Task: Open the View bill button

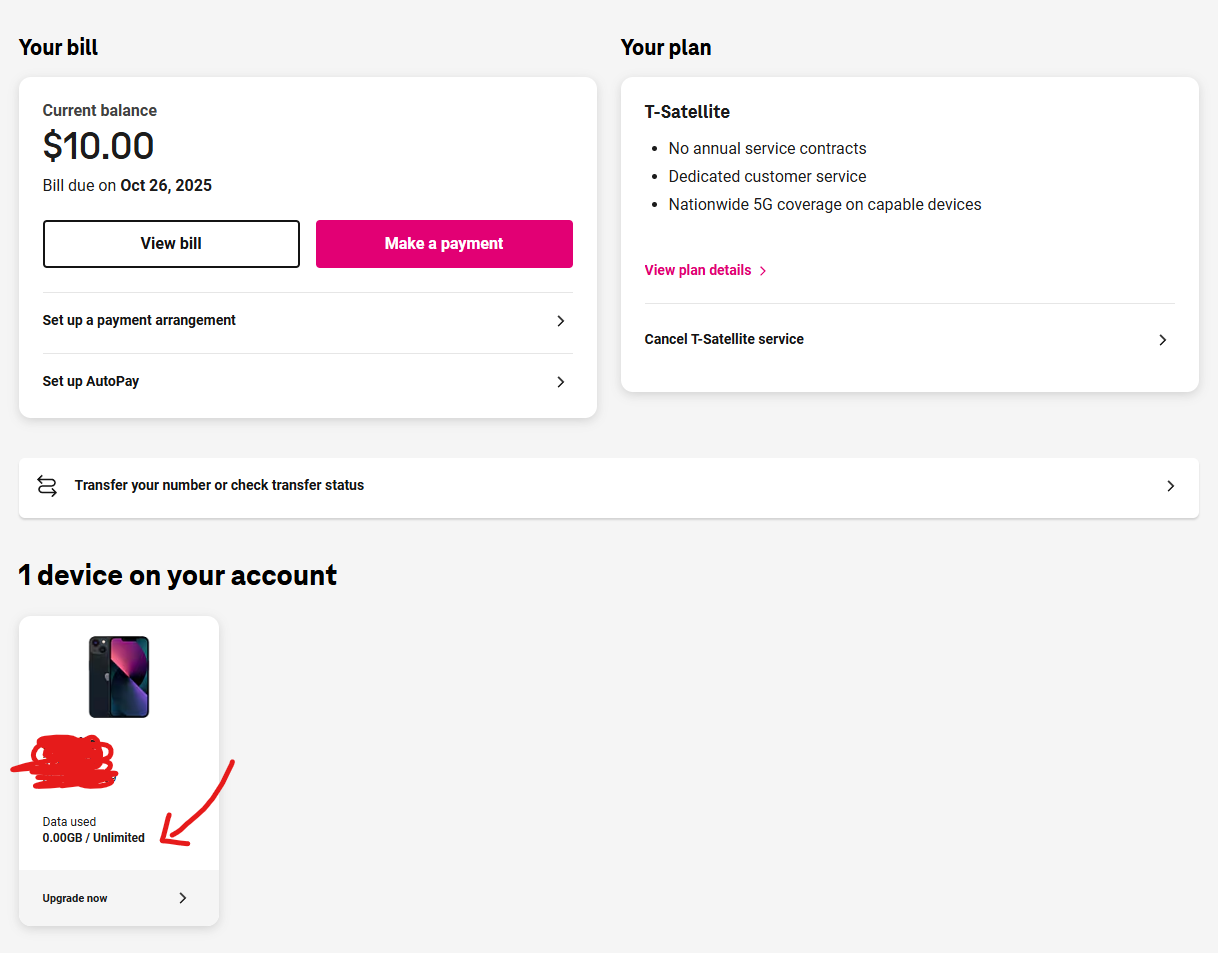Action: coord(171,244)
